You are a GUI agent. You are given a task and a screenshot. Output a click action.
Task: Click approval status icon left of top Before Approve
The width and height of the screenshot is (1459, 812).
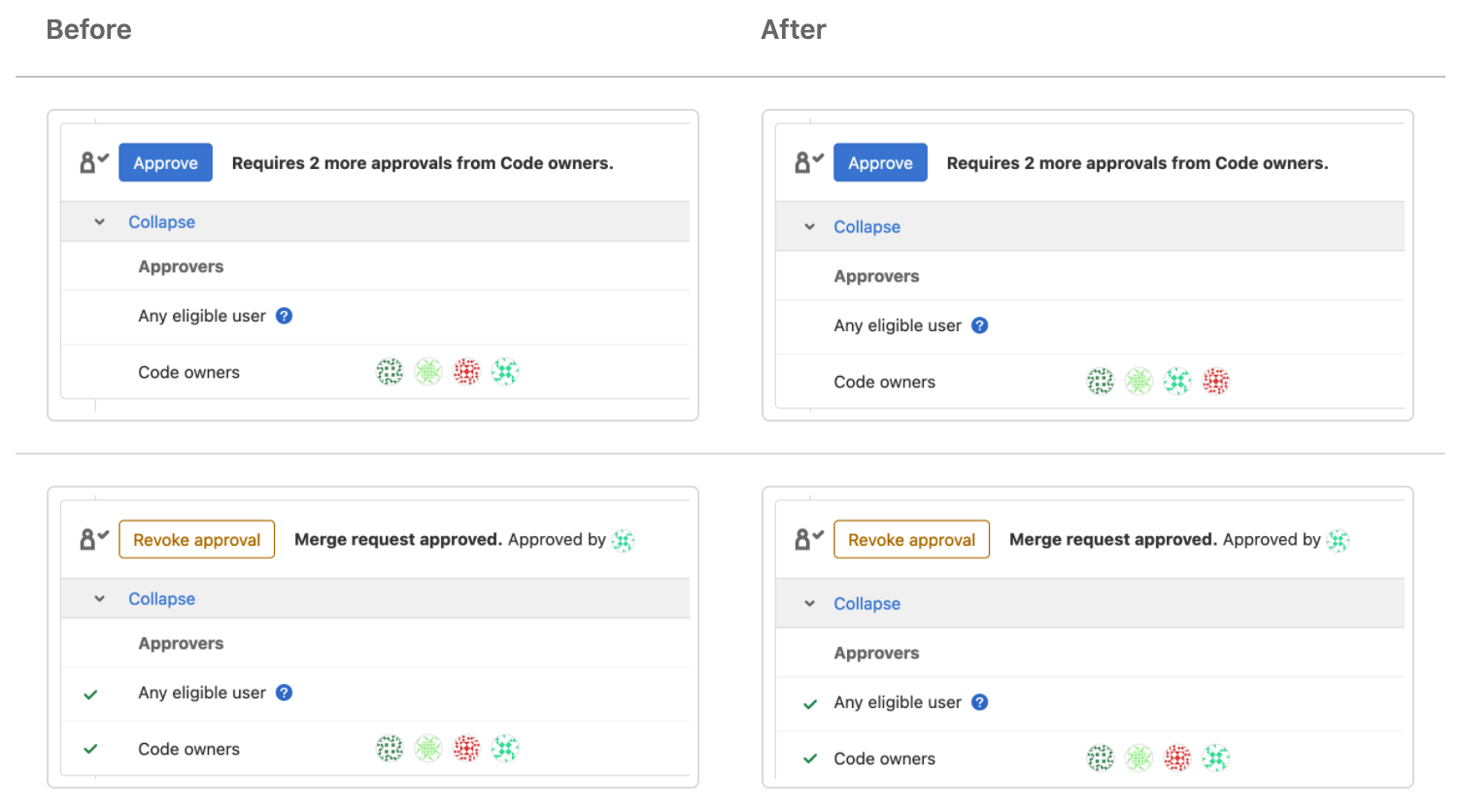93,162
